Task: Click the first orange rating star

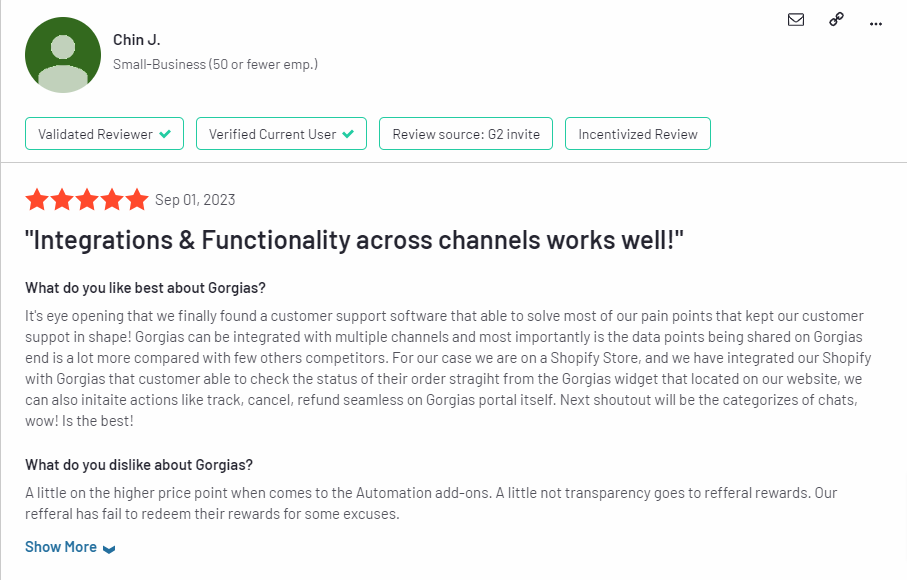Action: tap(37, 200)
